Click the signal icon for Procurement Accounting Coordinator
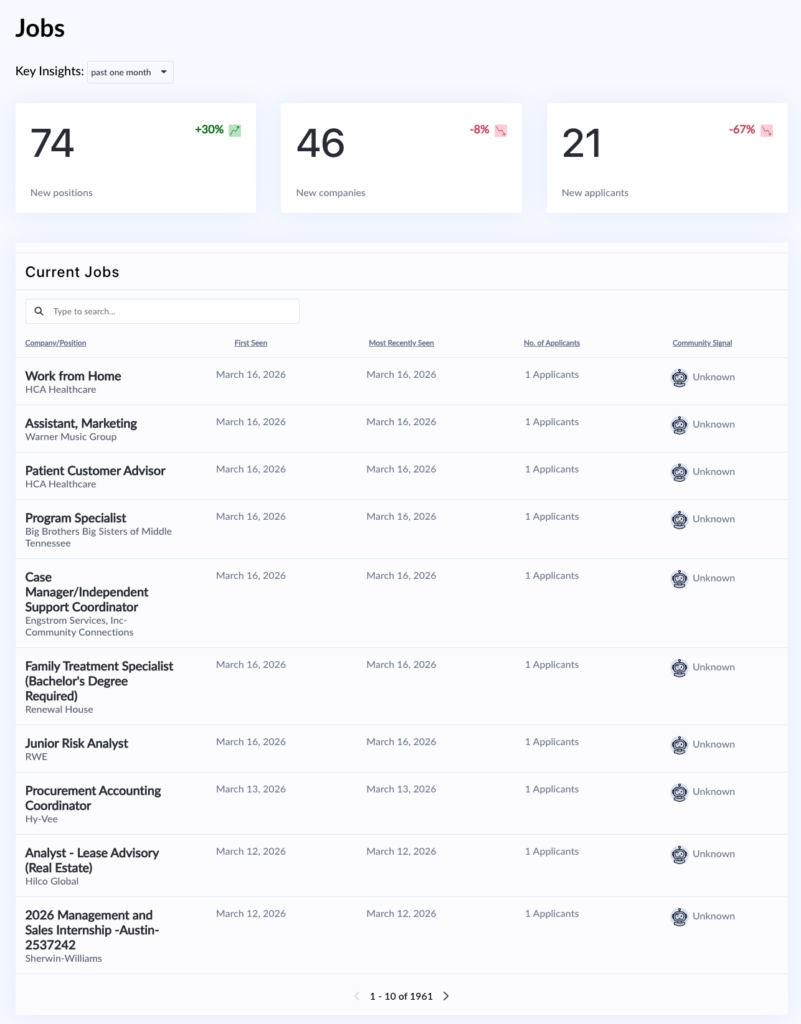 point(679,791)
